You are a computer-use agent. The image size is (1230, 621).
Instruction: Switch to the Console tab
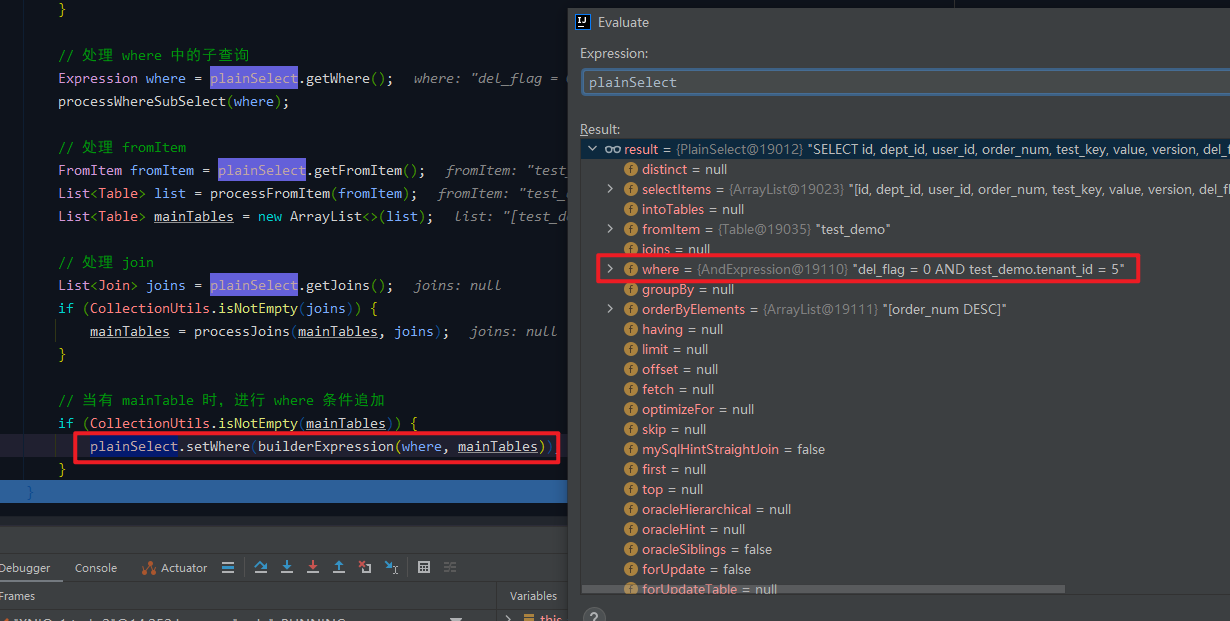96,568
